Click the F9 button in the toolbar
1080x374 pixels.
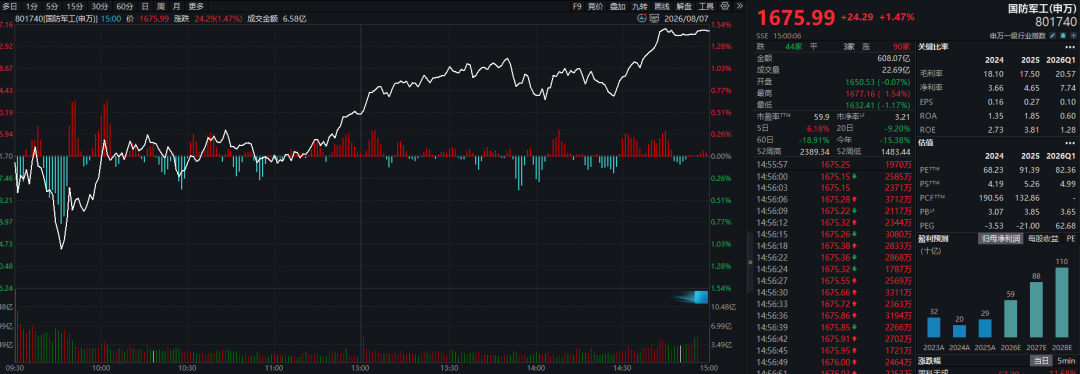(577, 6)
